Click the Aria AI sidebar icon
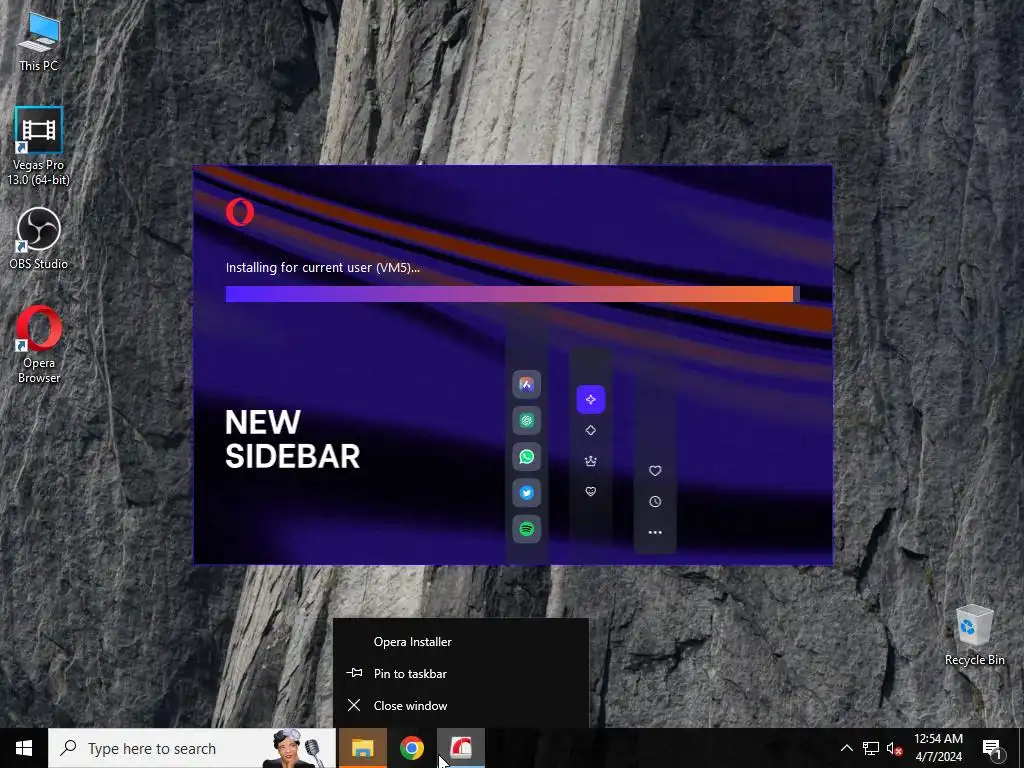Screen dimensions: 1024x768 526,385
